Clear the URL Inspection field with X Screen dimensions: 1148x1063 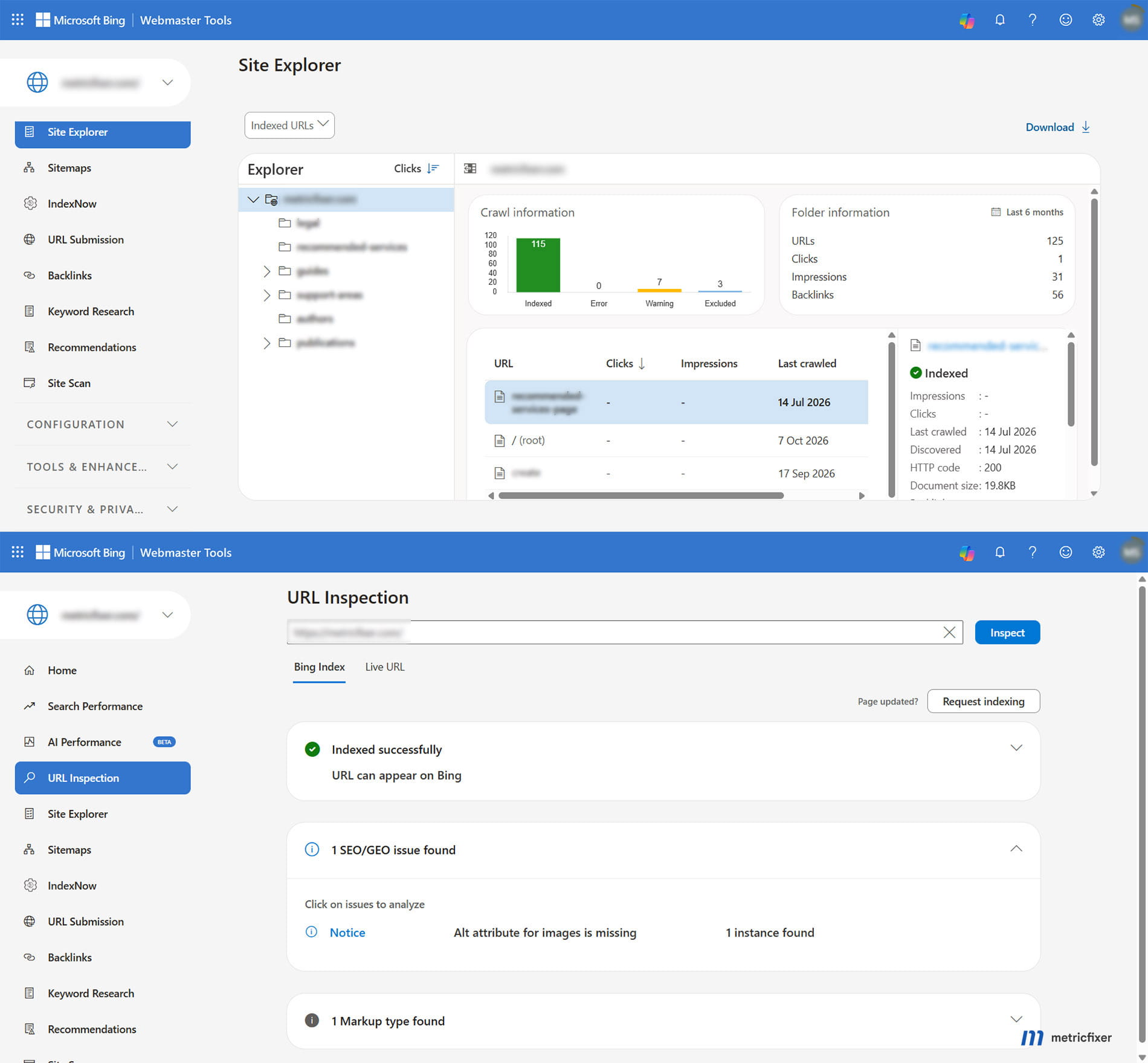tap(949, 632)
